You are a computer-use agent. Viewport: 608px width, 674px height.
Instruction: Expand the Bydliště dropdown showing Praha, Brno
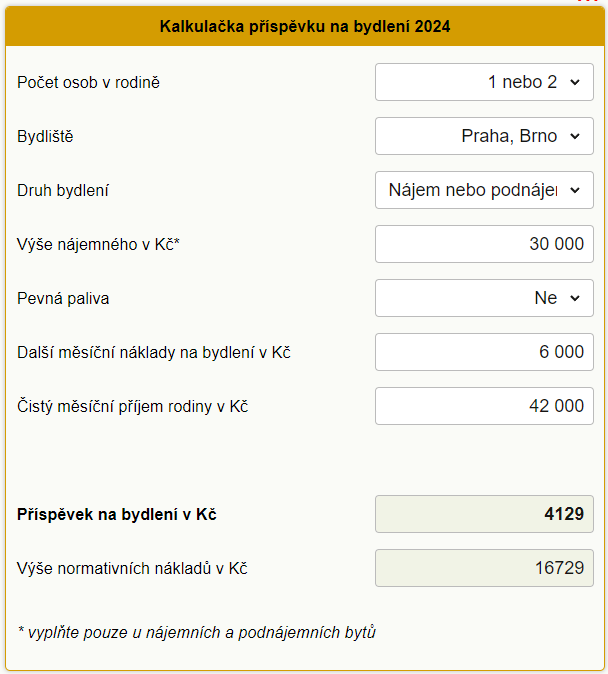click(x=484, y=136)
